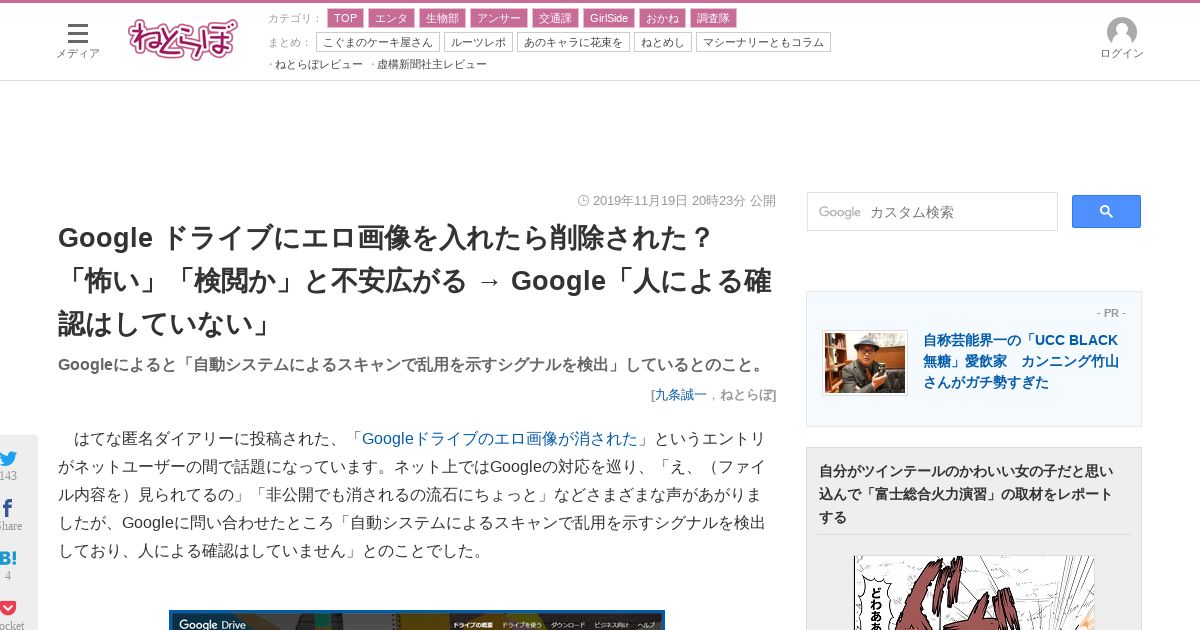The height and width of the screenshot is (630, 1200).
Task: Open the UCC BLACK無糖 PR article link
Action: [1021, 361]
